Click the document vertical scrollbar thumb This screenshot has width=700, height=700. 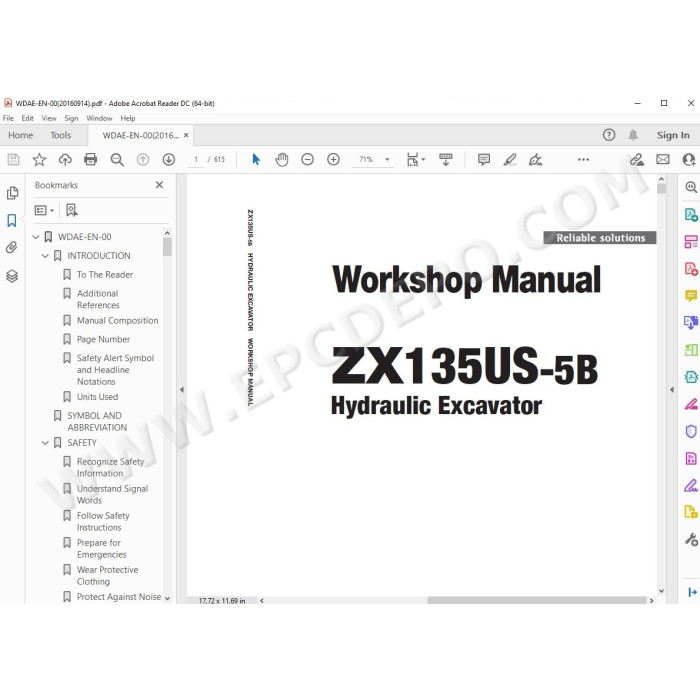[662, 189]
